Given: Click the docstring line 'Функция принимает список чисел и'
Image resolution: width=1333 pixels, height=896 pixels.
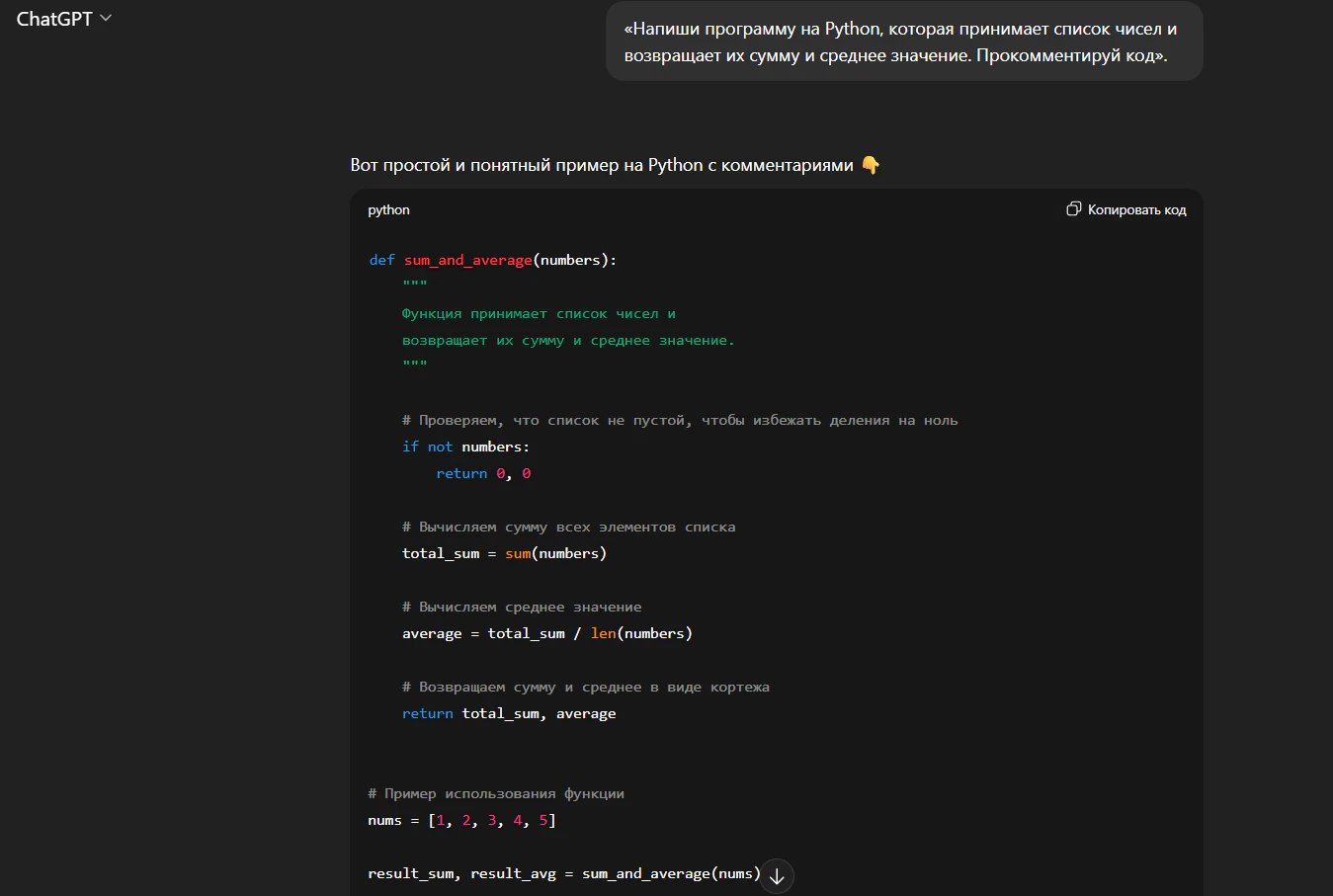Looking at the screenshot, I should click(x=539, y=313).
